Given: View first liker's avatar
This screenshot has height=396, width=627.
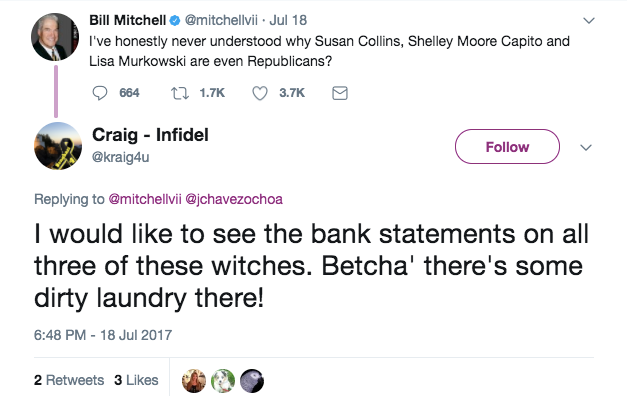Looking at the screenshot, I should pyautogui.click(x=194, y=380).
